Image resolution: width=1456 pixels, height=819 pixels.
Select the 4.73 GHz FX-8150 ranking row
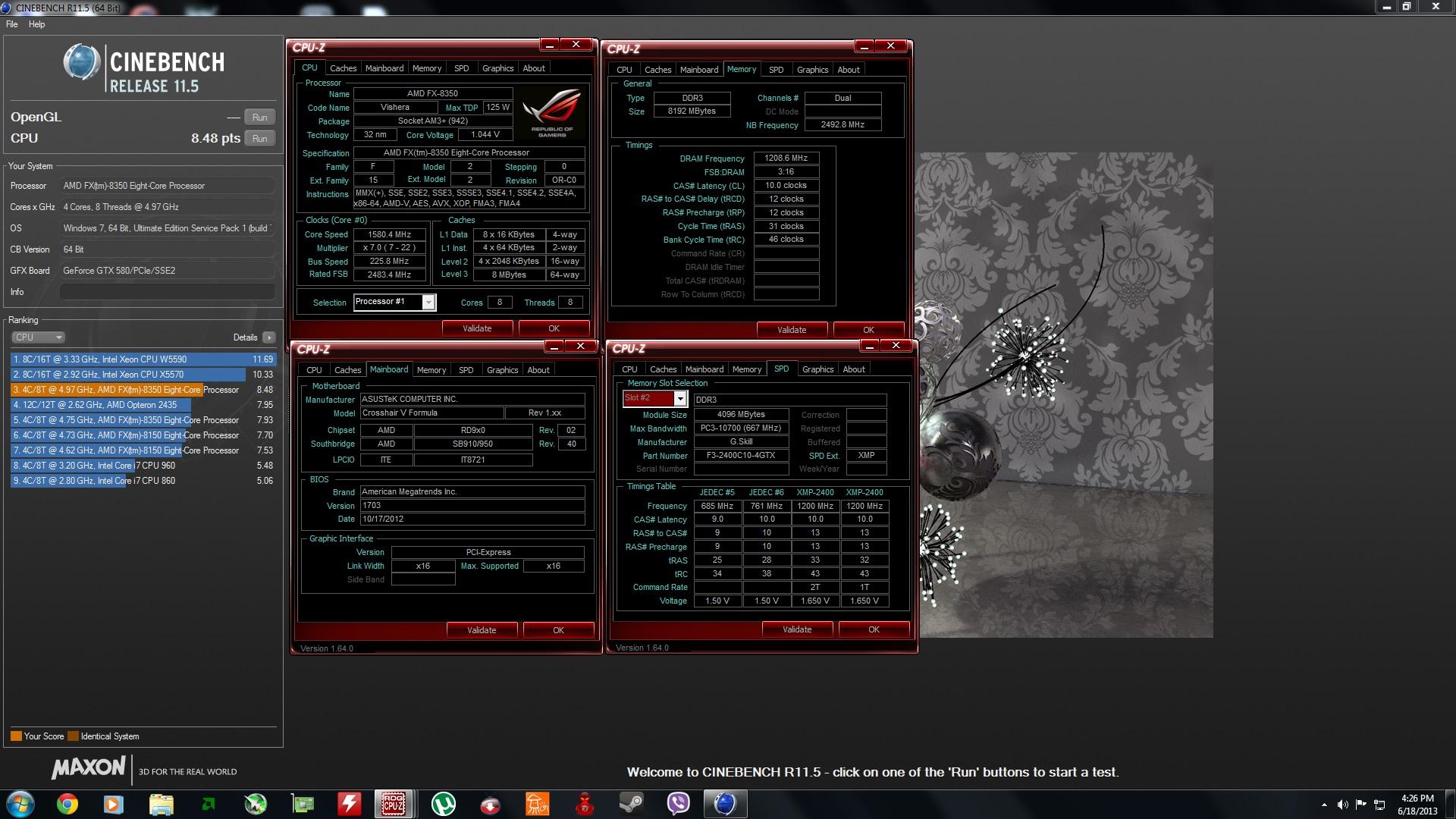click(x=143, y=435)
